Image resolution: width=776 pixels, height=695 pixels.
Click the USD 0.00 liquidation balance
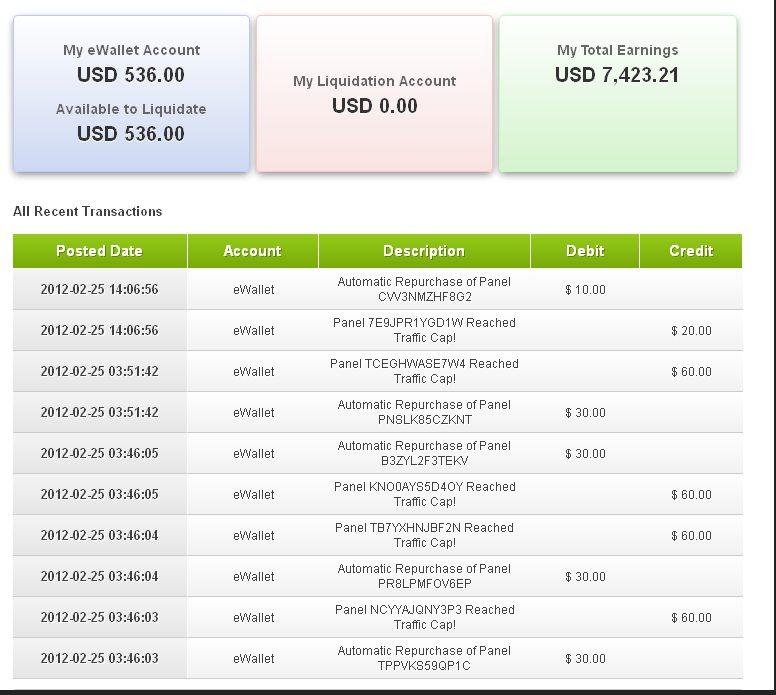375,106
